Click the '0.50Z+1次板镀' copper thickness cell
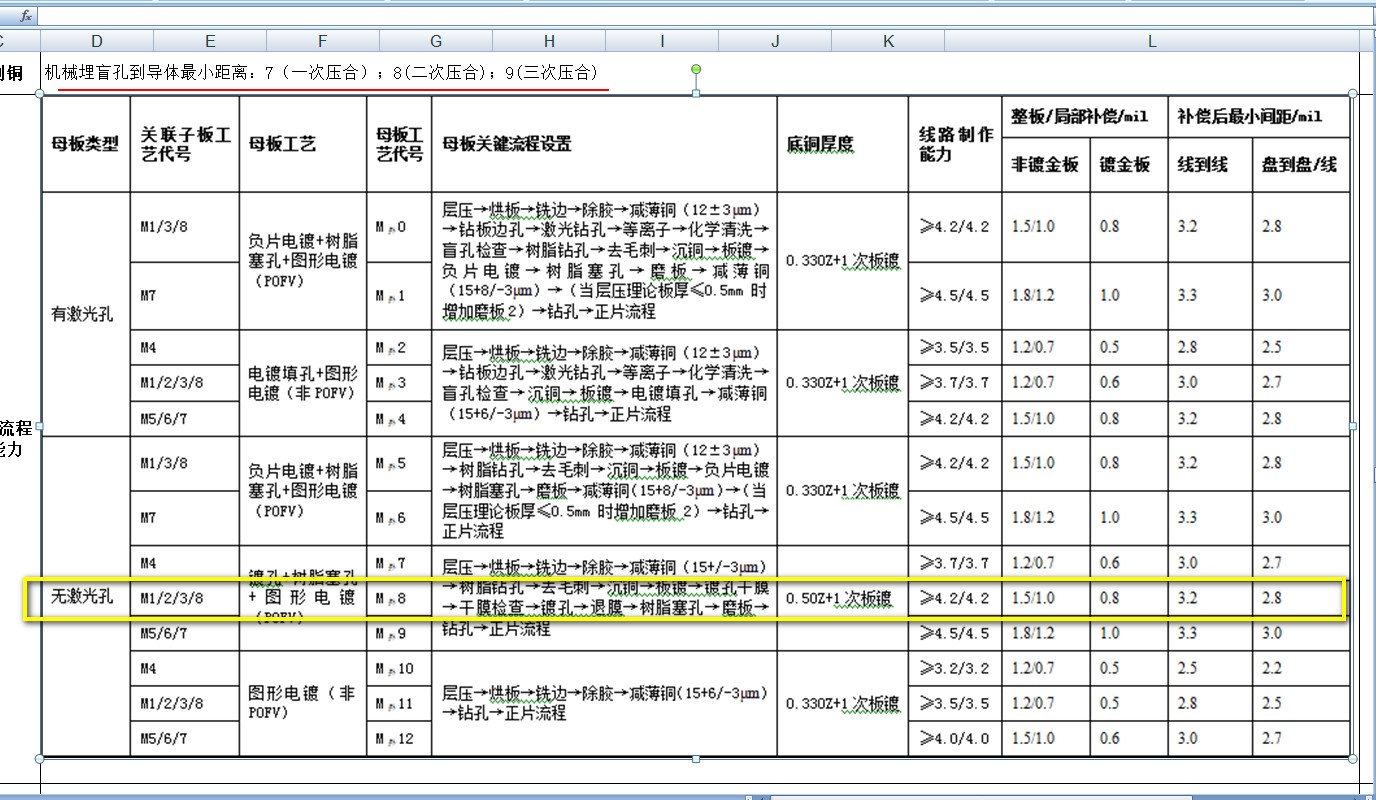Image resolution: width=1376 pixels, height=800 pixels. [843, 598]
